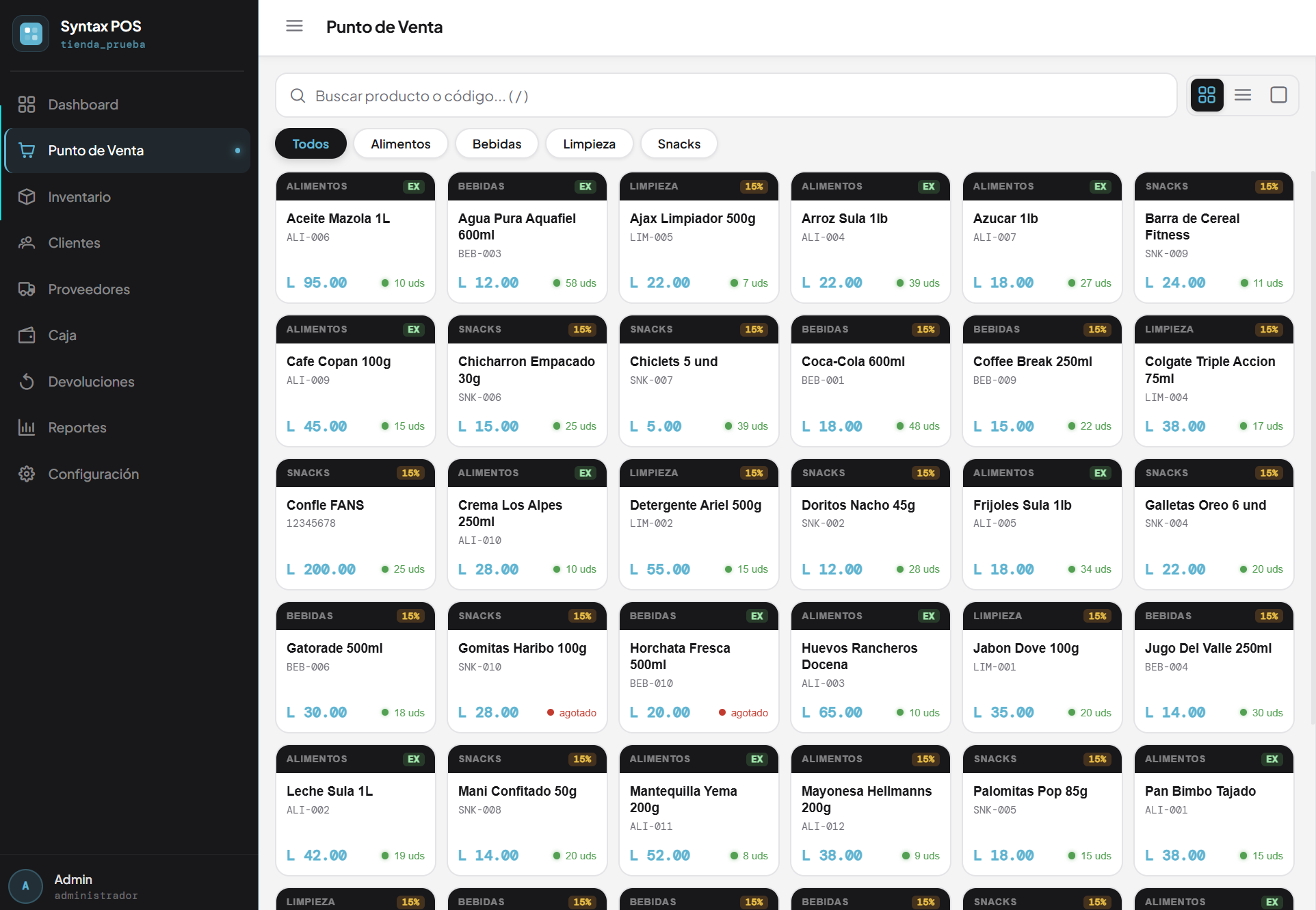Screen dimensions: 1316x910
Task: Open Configuración section
Action: [x=127, y=474]
